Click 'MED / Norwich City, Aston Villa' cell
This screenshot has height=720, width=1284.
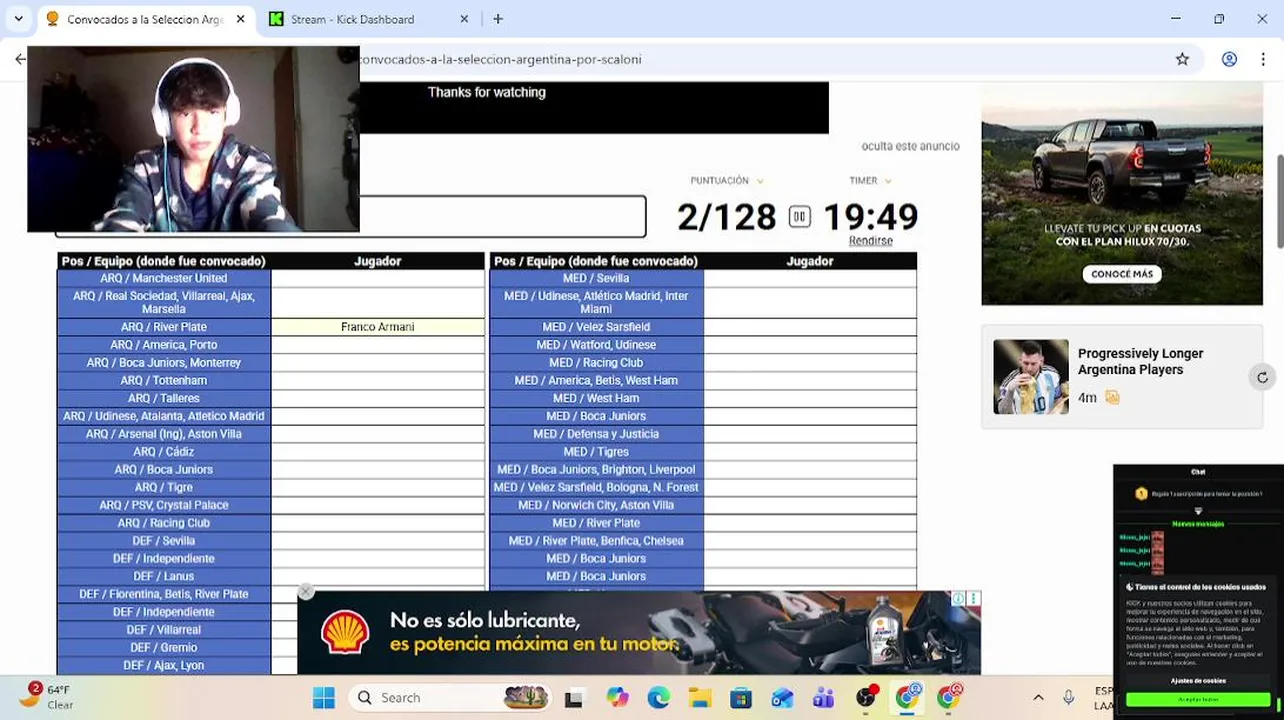pyautogui.click(x=596, y=505)
